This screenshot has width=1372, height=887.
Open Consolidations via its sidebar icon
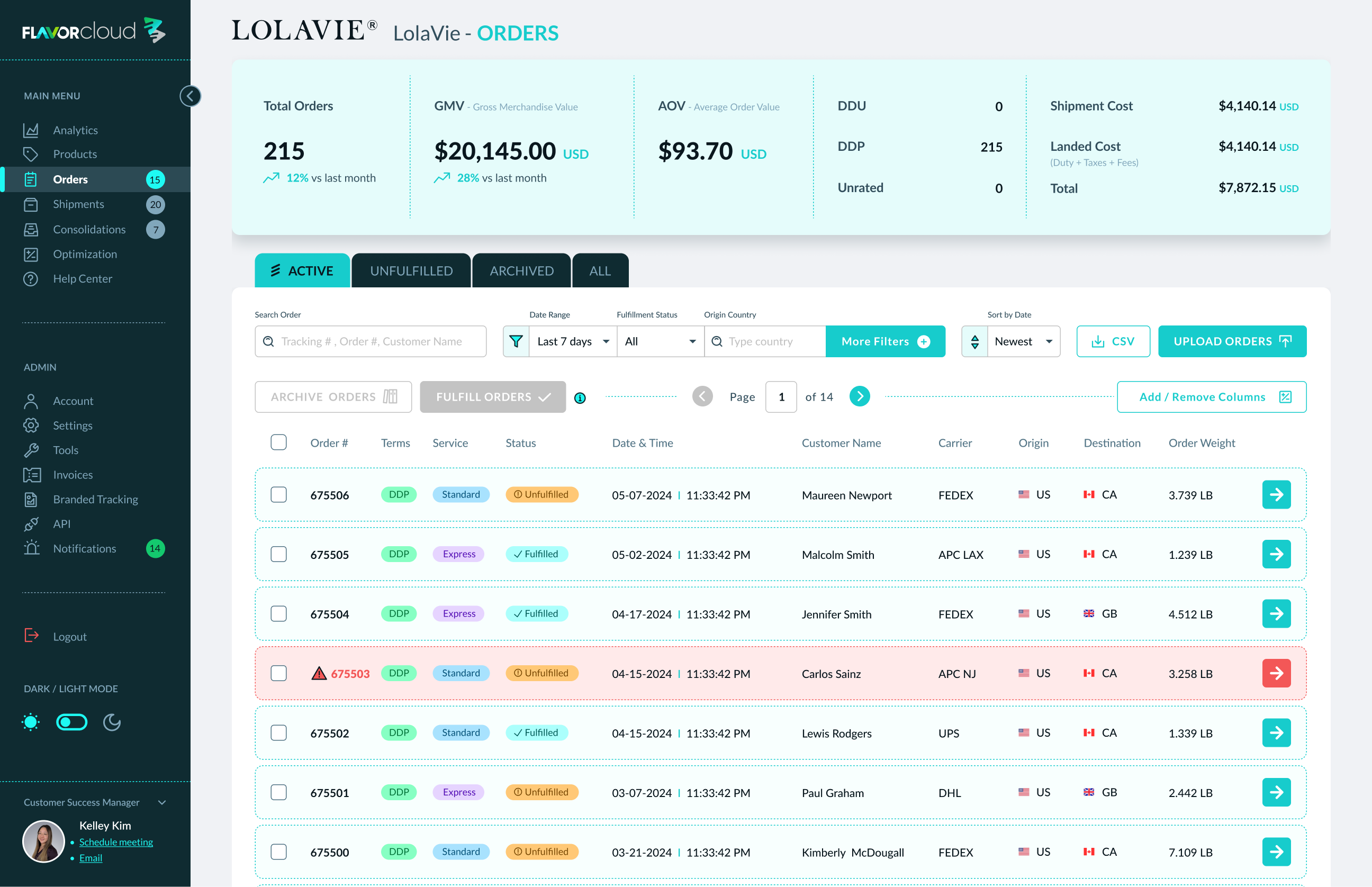[x=31, y=229]
